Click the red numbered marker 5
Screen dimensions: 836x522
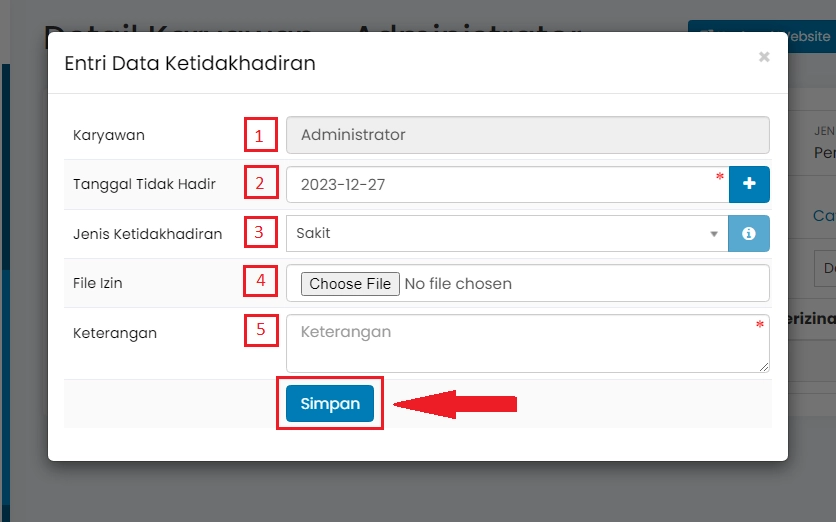click(260, 331)
